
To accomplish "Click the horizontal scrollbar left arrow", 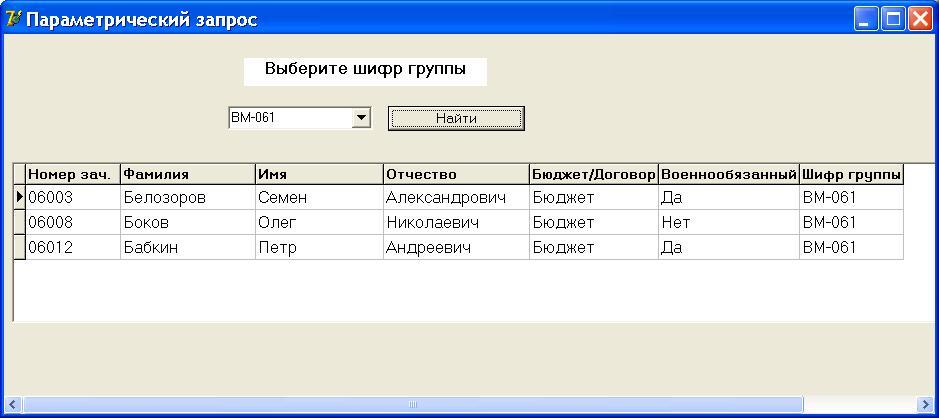I will pyautogui.click(x=13, y=404).
